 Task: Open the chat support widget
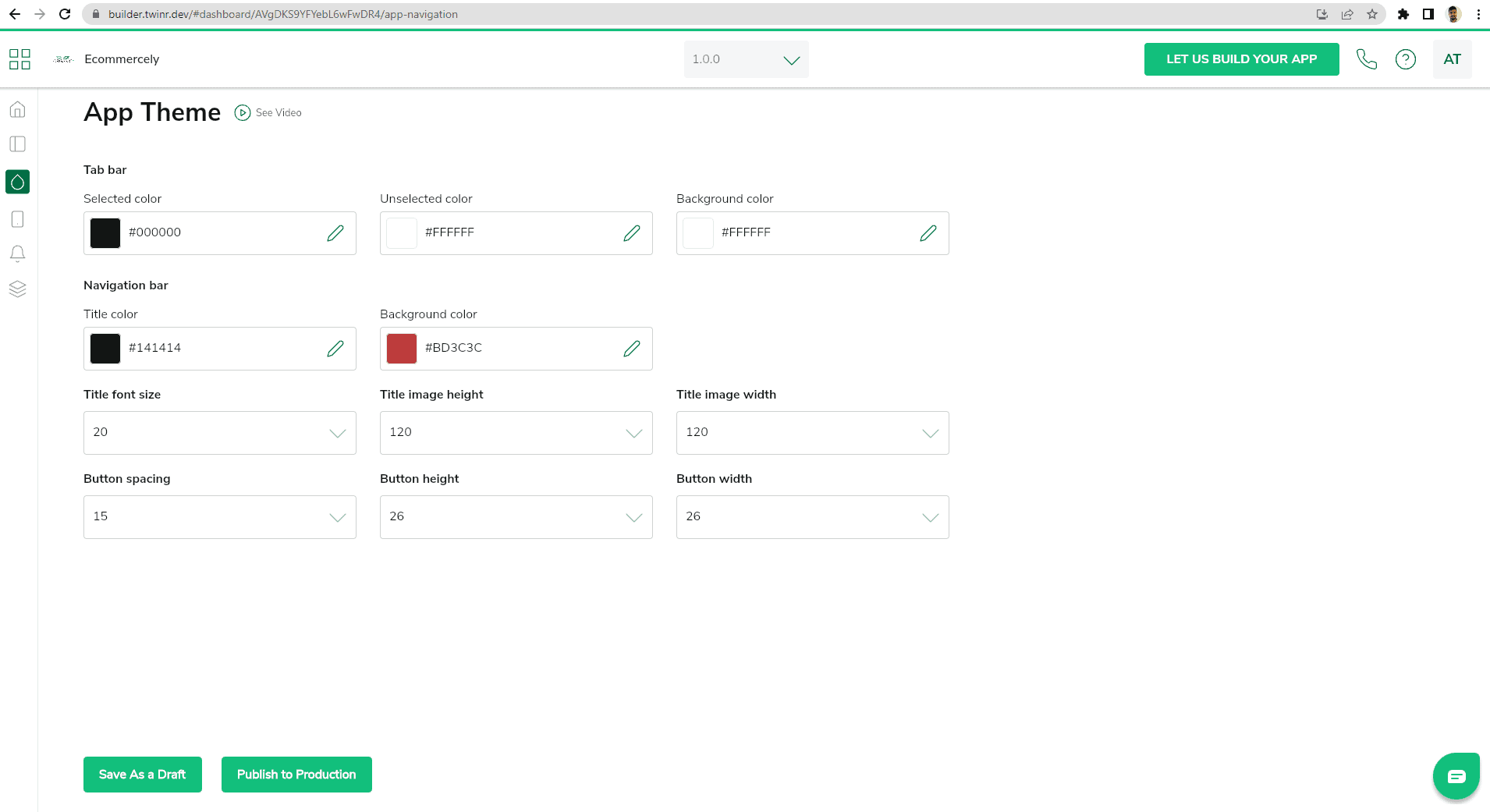click(1456, 775)
